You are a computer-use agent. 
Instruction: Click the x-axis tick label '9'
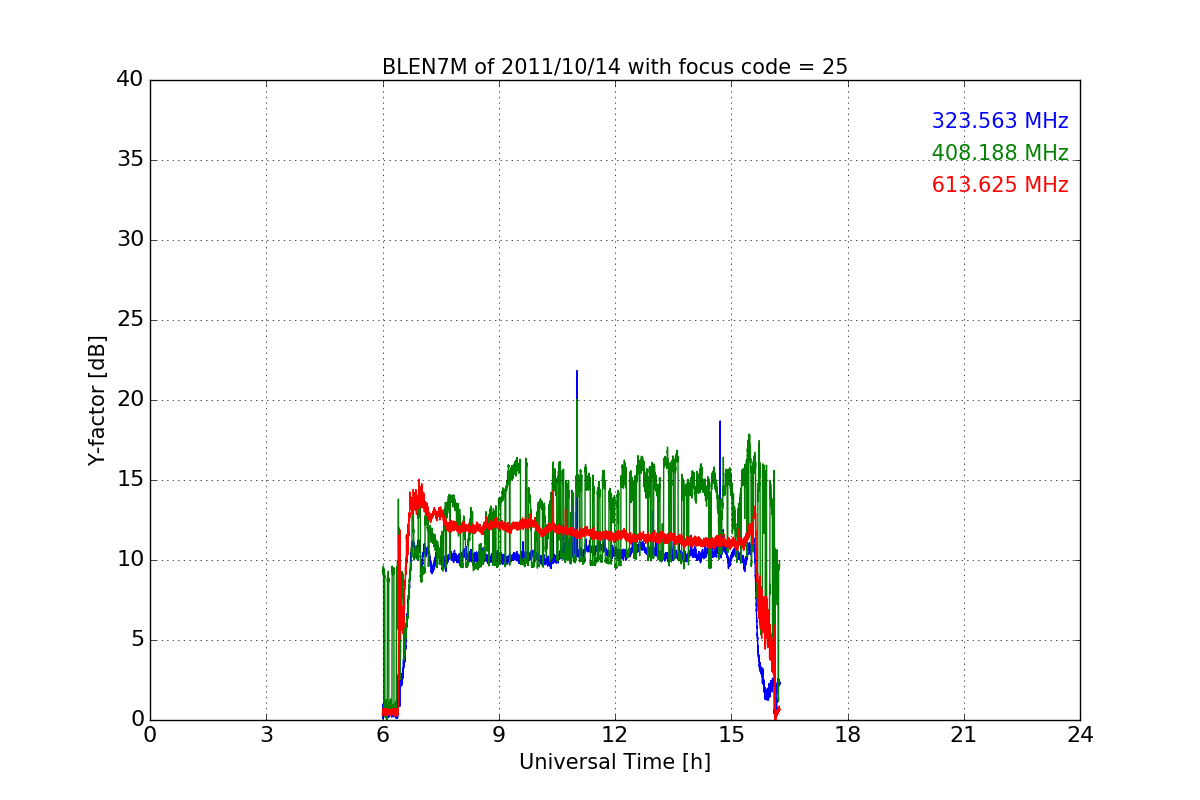[499, 735]
